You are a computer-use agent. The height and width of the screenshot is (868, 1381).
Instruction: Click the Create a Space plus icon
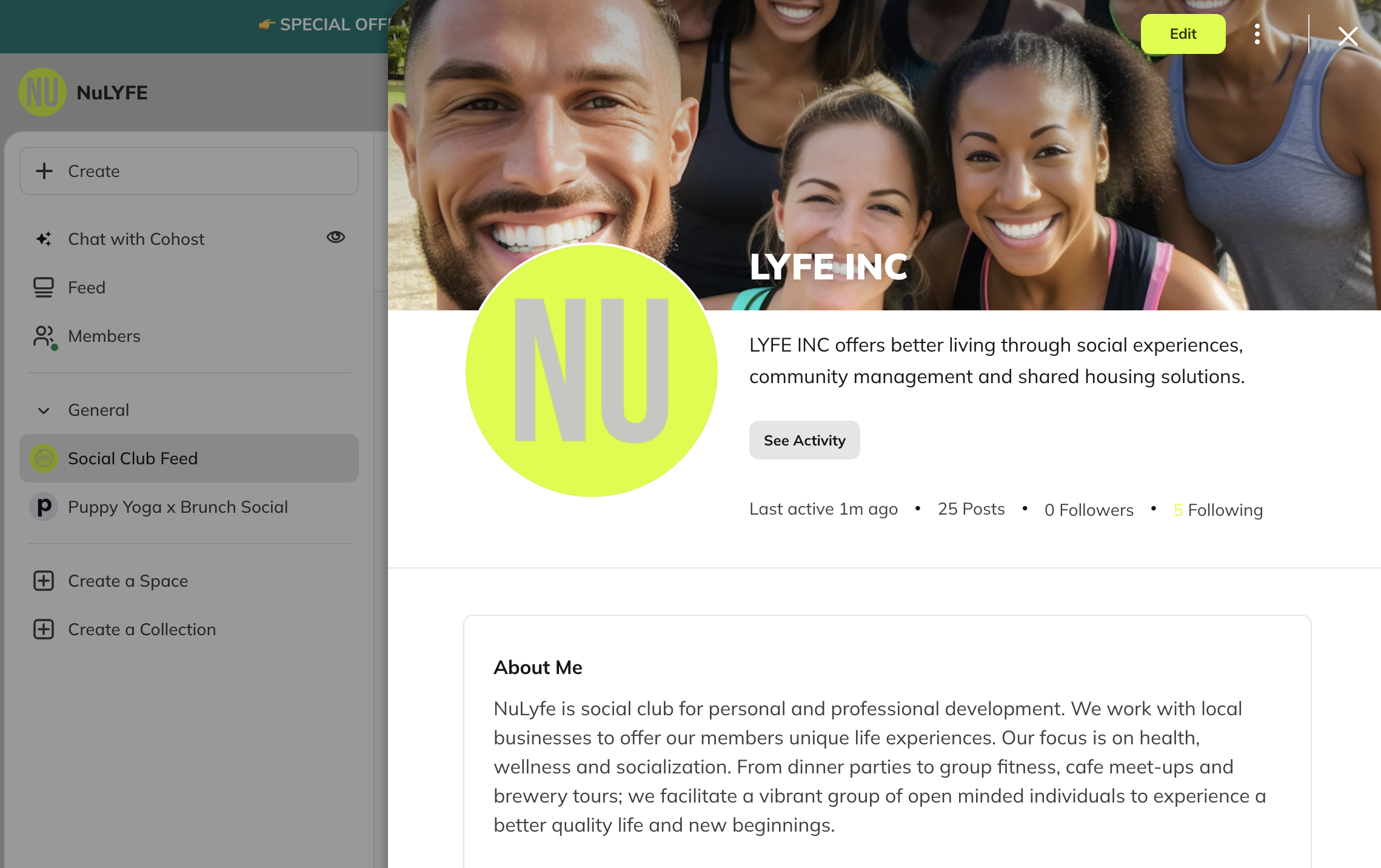pos(44,581)
